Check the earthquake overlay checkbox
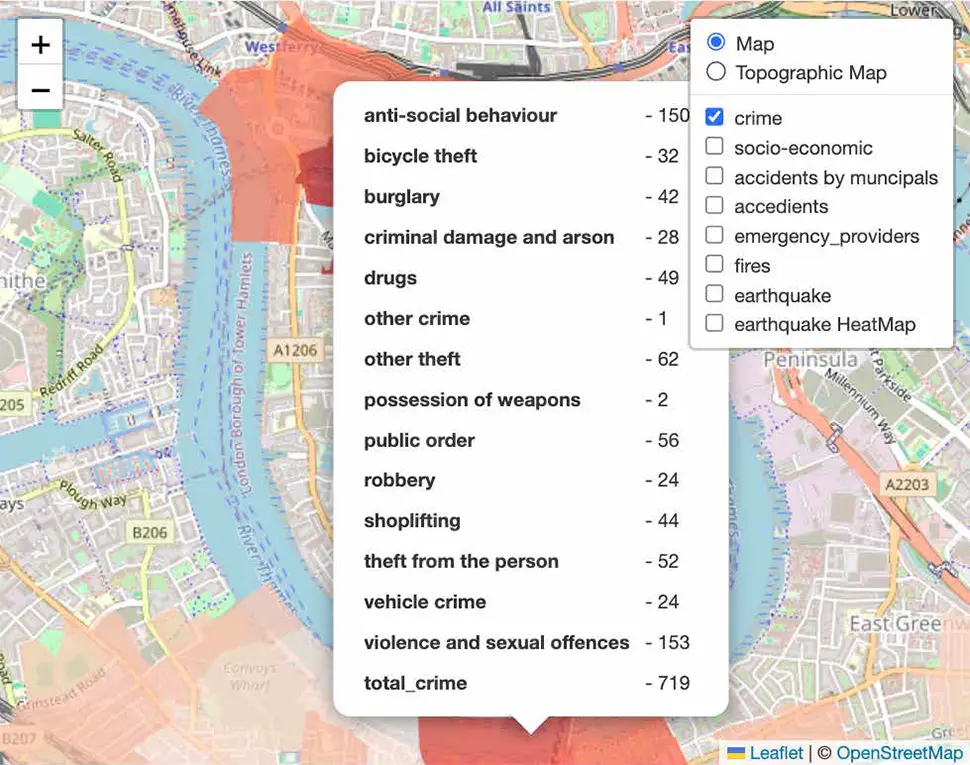This screenshot has height=765, width=970. pyautogui.click(x=714, y=293)
